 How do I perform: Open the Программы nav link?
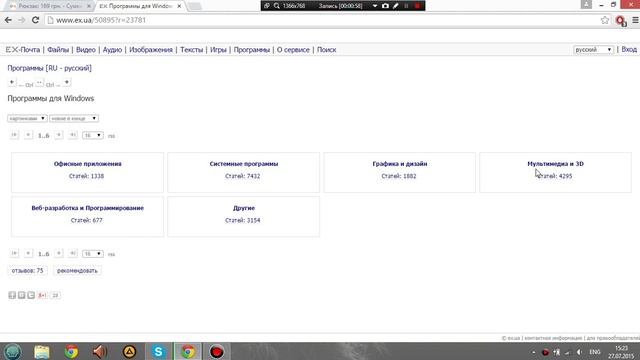(x=252, y=50)
